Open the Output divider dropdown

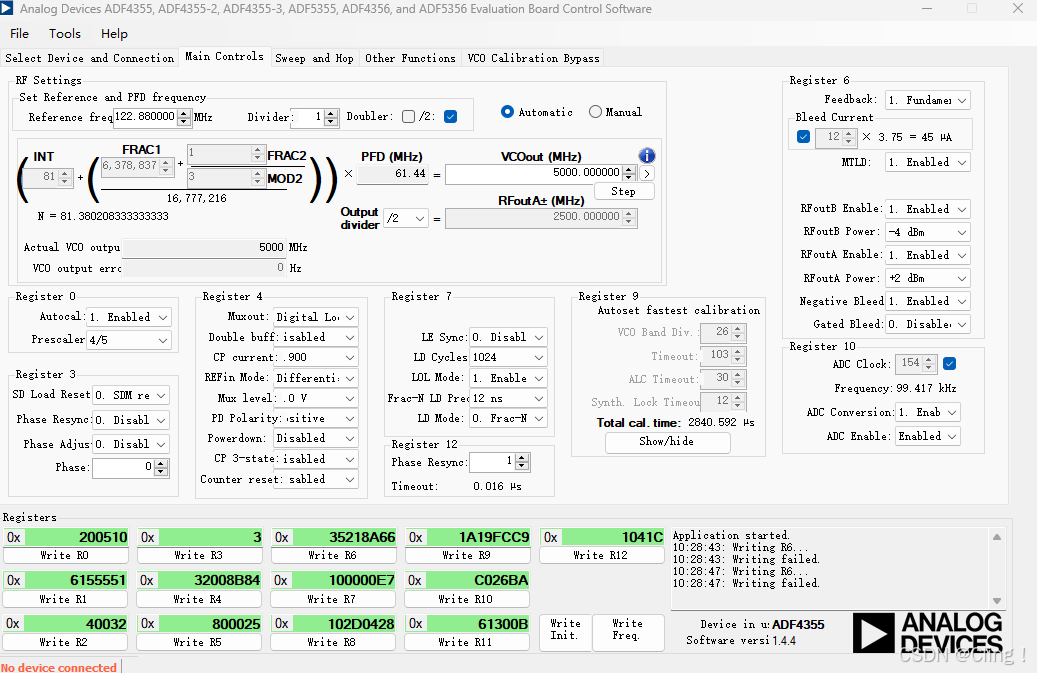click(406, 218)
